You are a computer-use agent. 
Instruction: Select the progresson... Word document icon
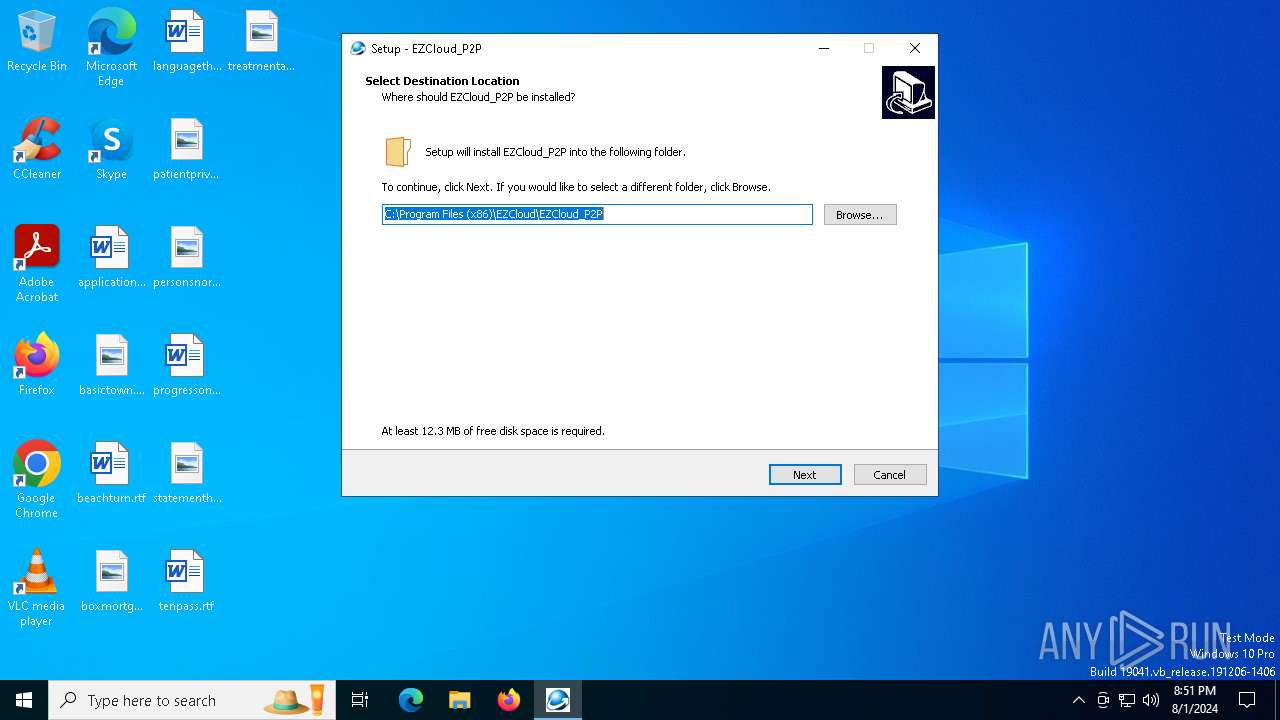186,366
